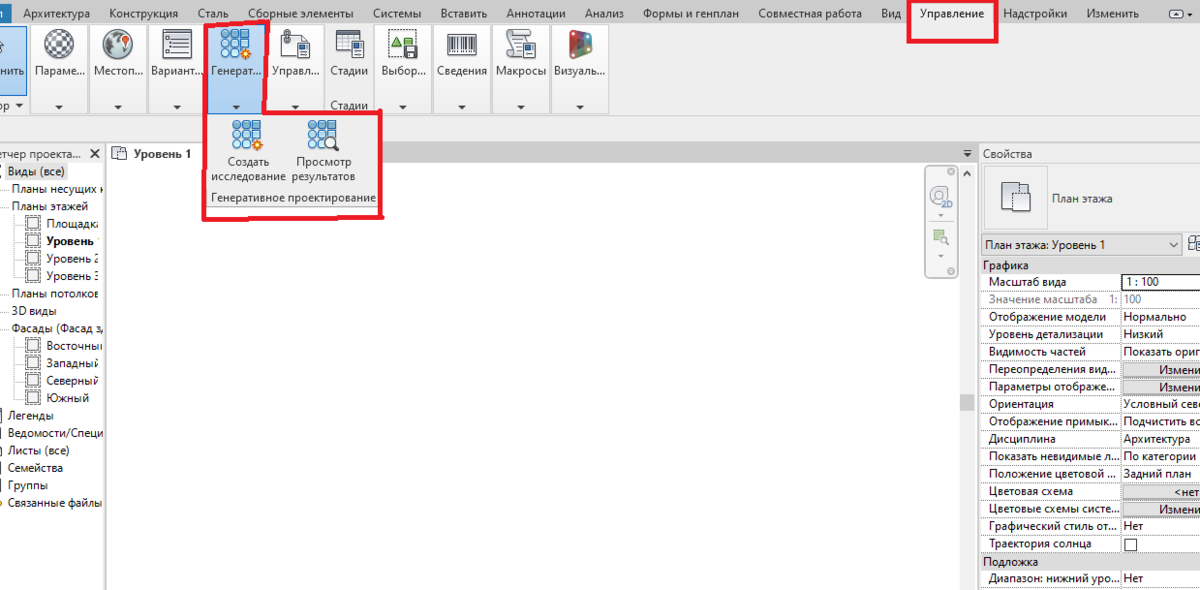Viewport: 1200px width, 590px height.
Task: Click the Цветовая схема <нет> button
Action: pos(1161,492)
